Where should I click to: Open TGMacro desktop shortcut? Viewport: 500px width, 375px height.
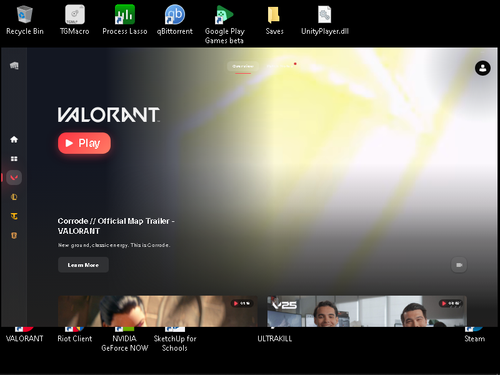coord(75,20)
